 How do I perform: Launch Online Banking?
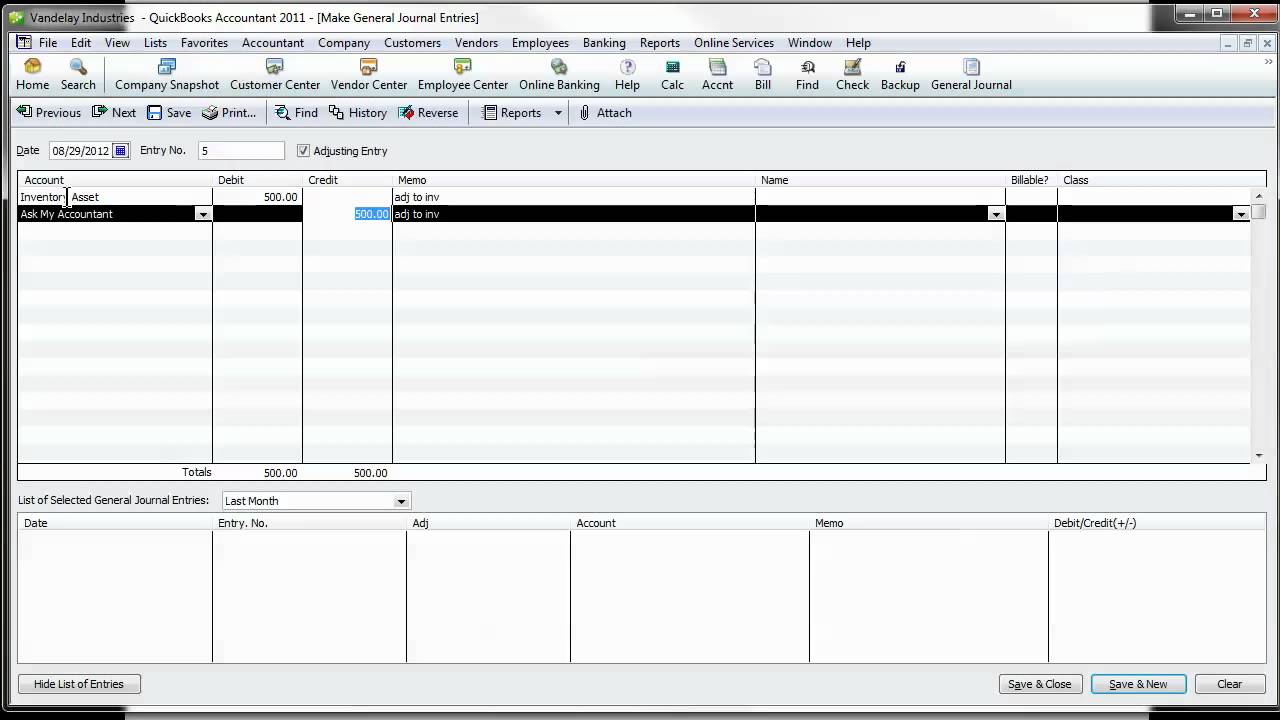click(x=559, y=75)
